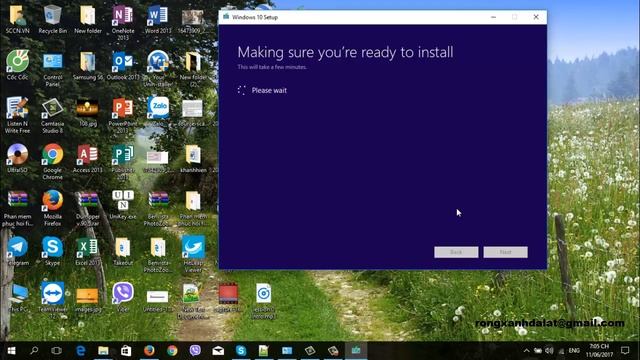
Task: Minimize the Windows 10 Setup window
Action: pos(493,17)
